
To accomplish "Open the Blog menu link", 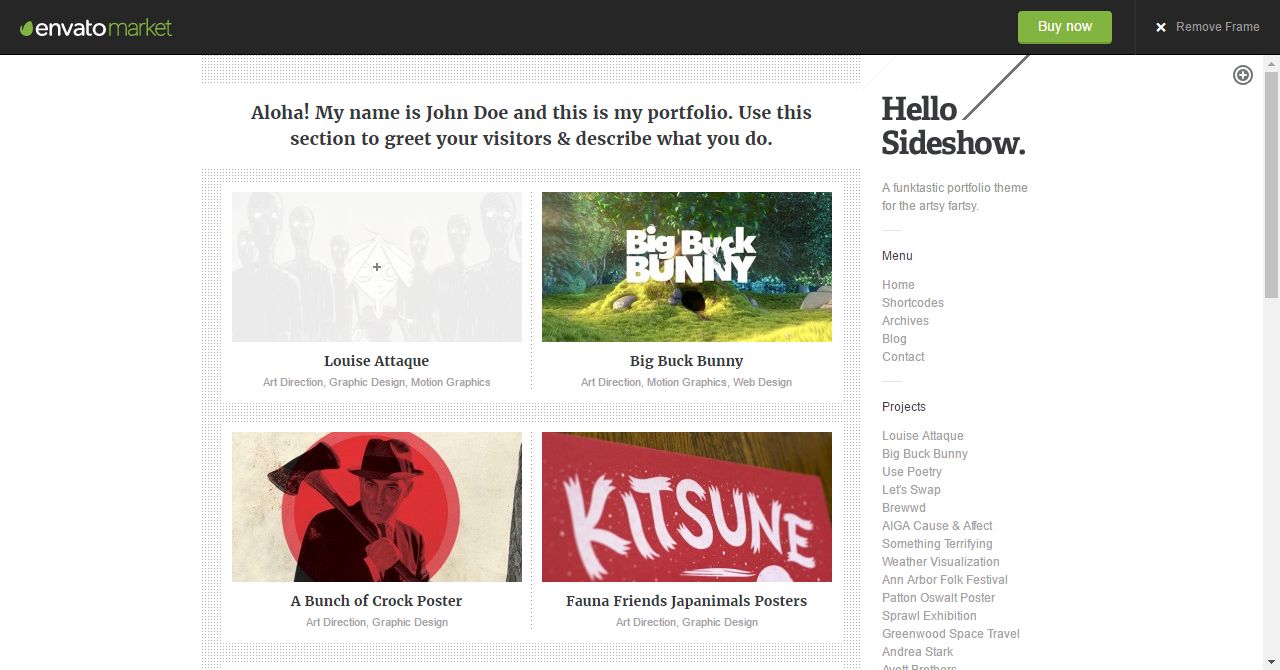I will [894, 339].
